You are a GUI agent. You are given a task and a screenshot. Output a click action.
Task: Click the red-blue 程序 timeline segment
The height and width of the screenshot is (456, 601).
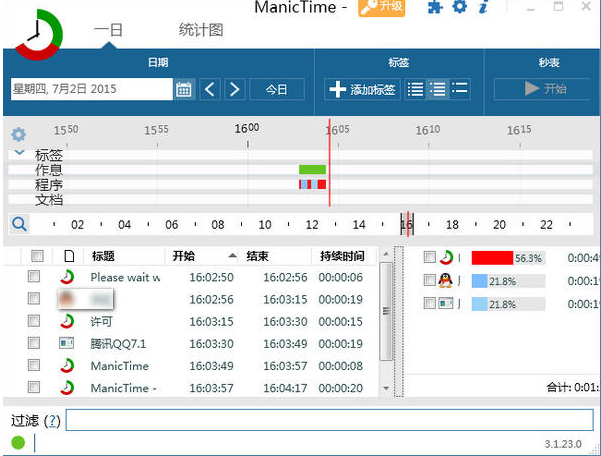[x=312, y=184]
